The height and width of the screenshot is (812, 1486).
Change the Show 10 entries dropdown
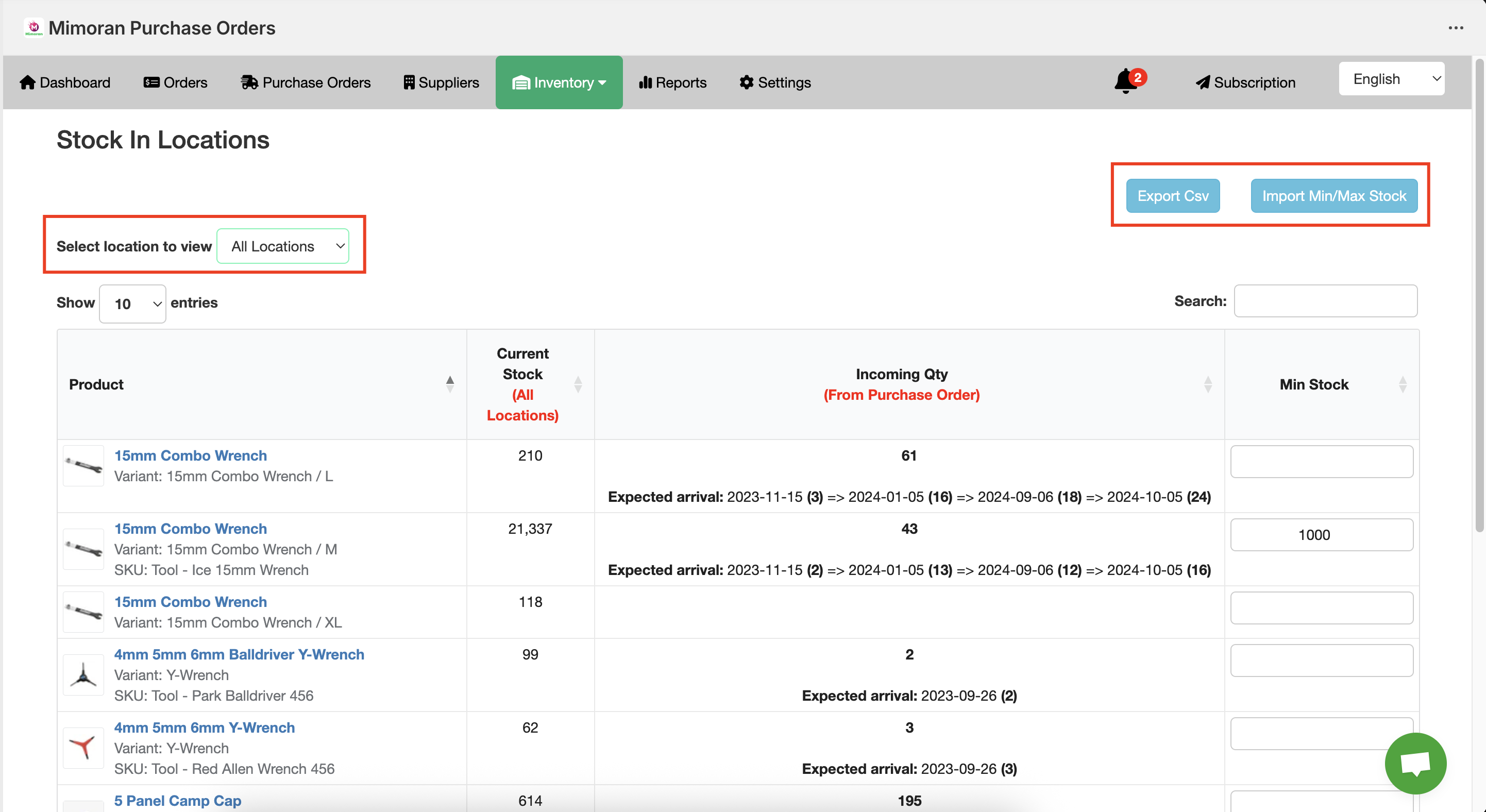[133, 303]
